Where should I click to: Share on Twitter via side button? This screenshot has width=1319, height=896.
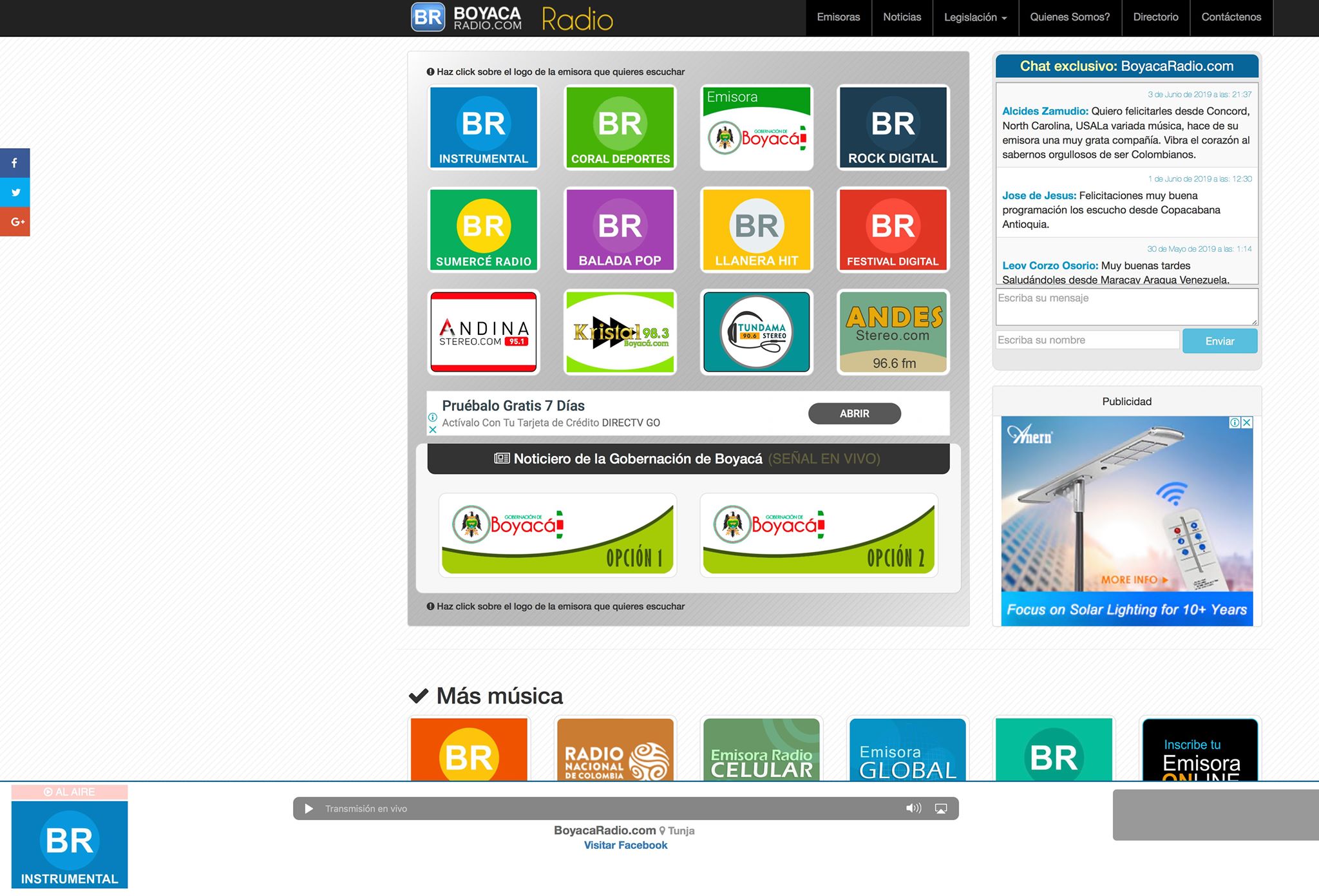click(15, 193)
